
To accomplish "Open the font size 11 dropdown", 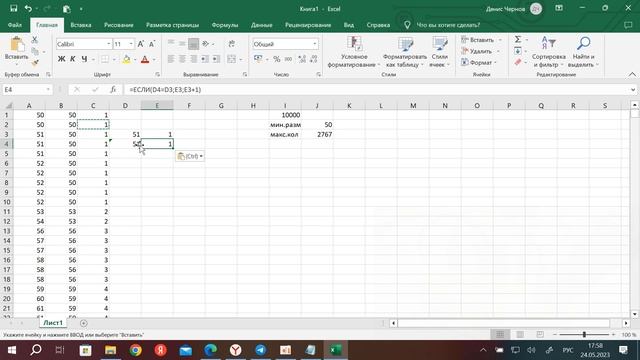I will (x=131, y=44).
